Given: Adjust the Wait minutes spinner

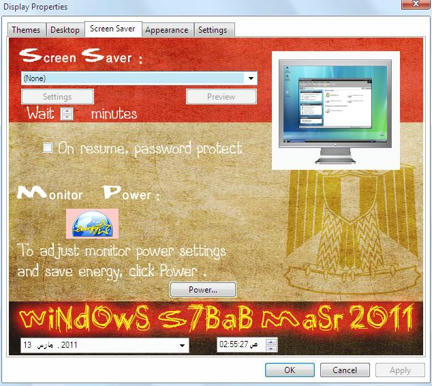Looking at the screenshot, I should coord(67,114).
